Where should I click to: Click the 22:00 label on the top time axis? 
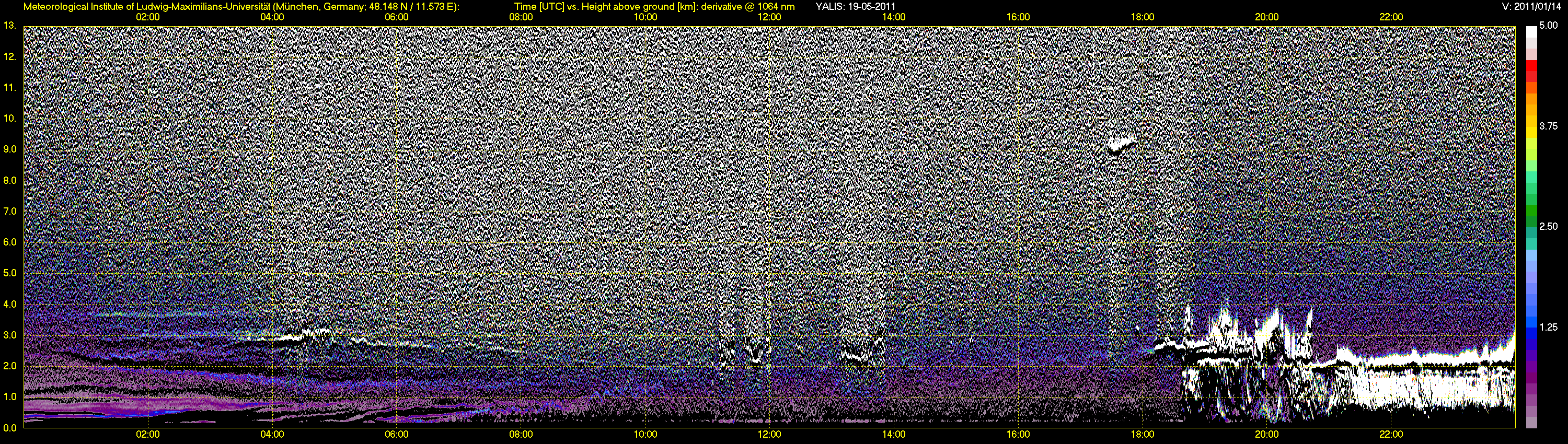1391,17
